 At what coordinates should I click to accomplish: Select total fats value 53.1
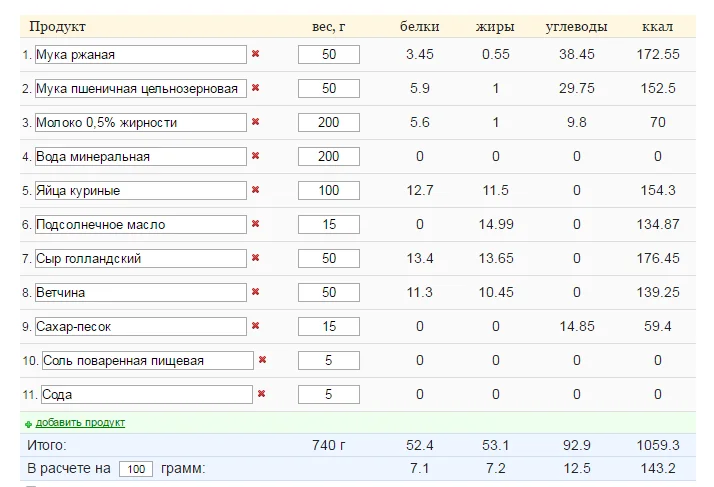pos(495,445)
